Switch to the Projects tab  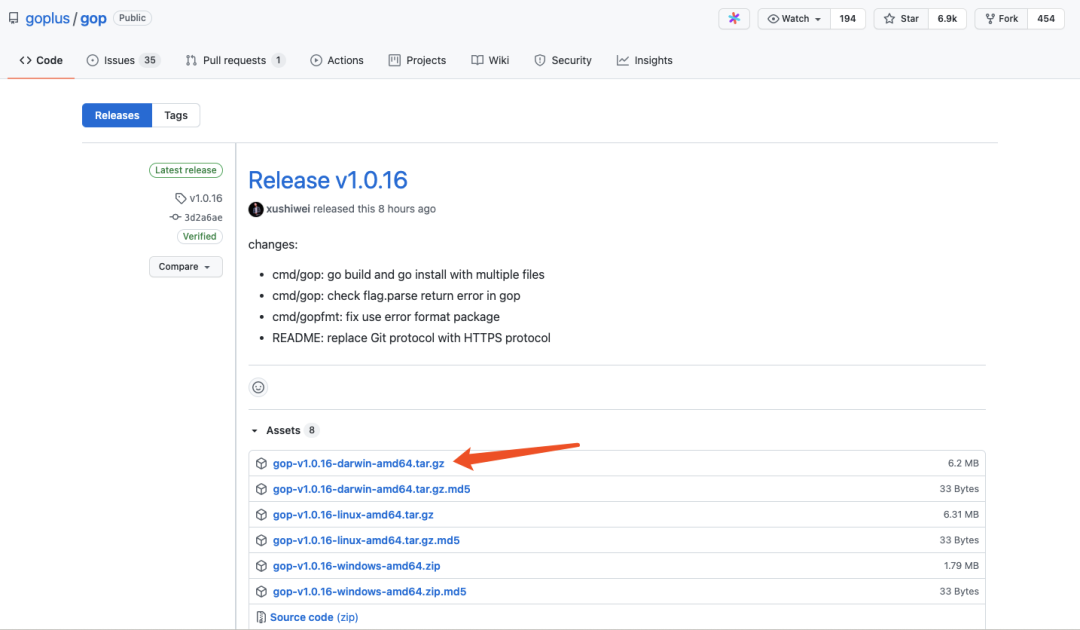pyautogui.click(x=417, y=61)
